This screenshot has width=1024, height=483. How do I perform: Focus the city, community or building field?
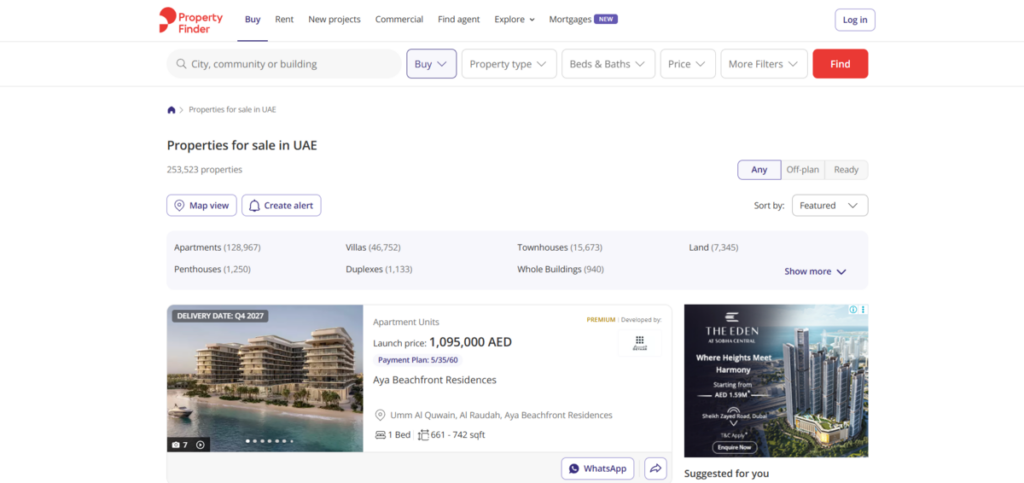coord(284,64)
